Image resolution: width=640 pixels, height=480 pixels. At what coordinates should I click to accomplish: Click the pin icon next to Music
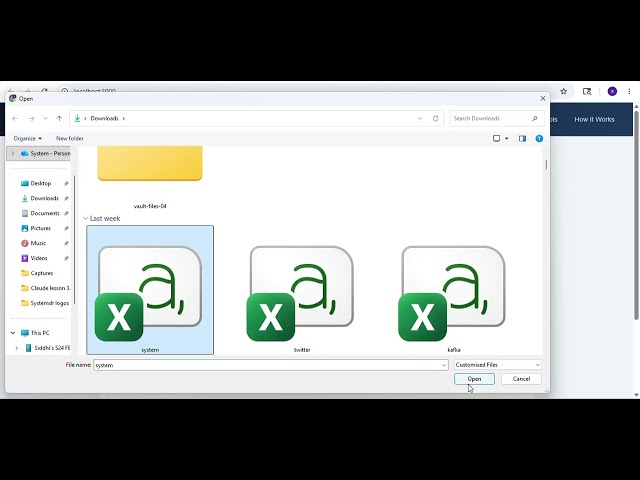coord(66,243)
